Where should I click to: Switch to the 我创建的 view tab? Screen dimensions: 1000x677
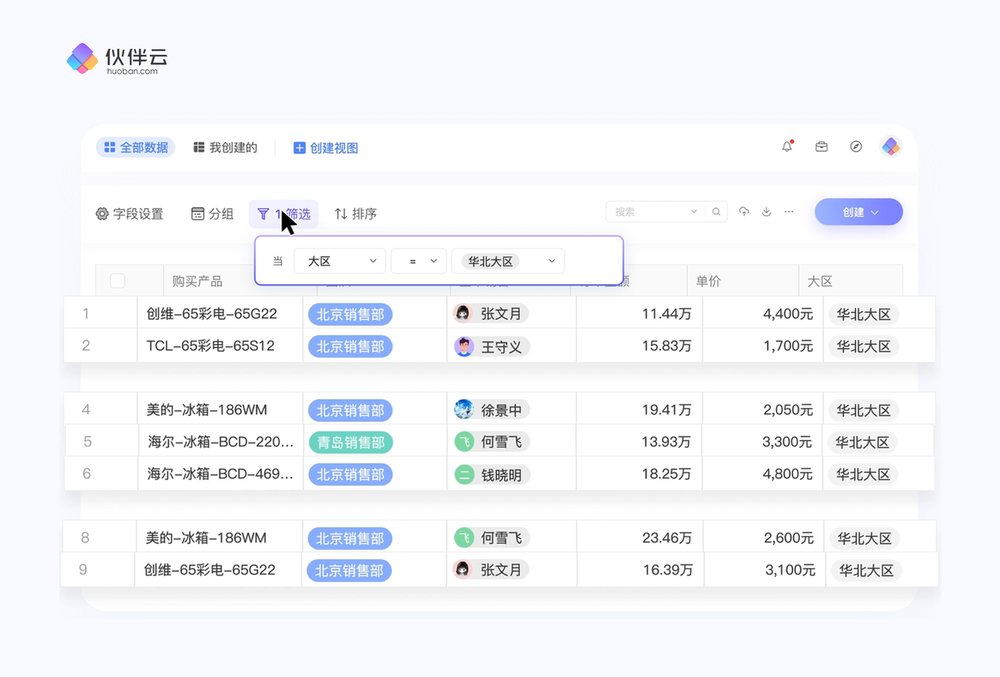click(x=225, y=148)
